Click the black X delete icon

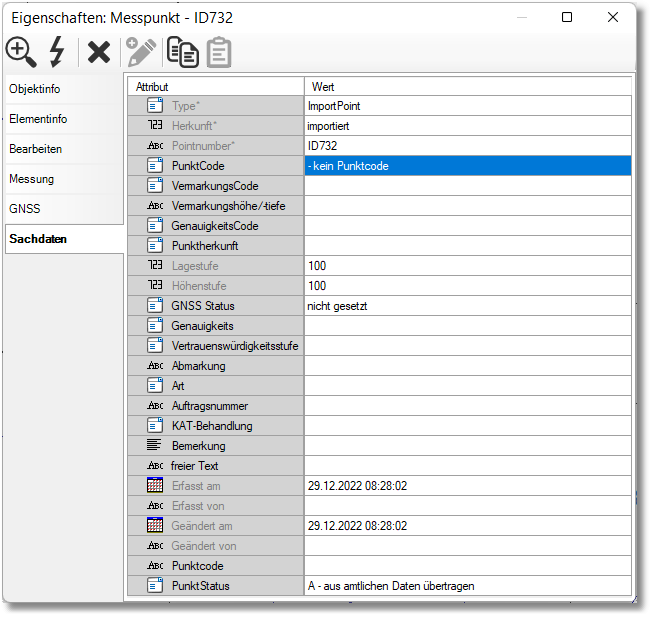[x=99, y=52]
